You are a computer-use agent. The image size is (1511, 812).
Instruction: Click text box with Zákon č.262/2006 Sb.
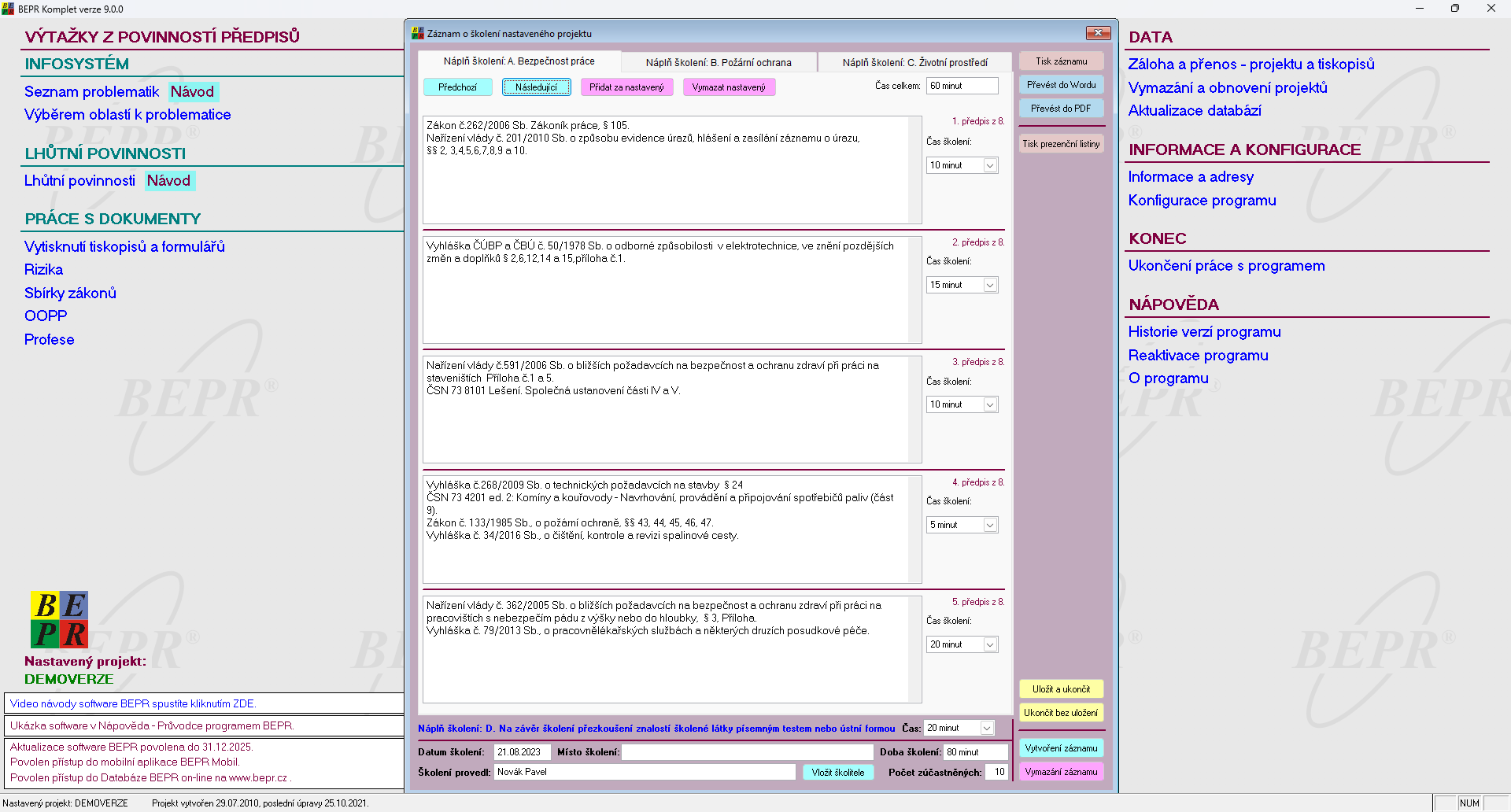(672, 170)
